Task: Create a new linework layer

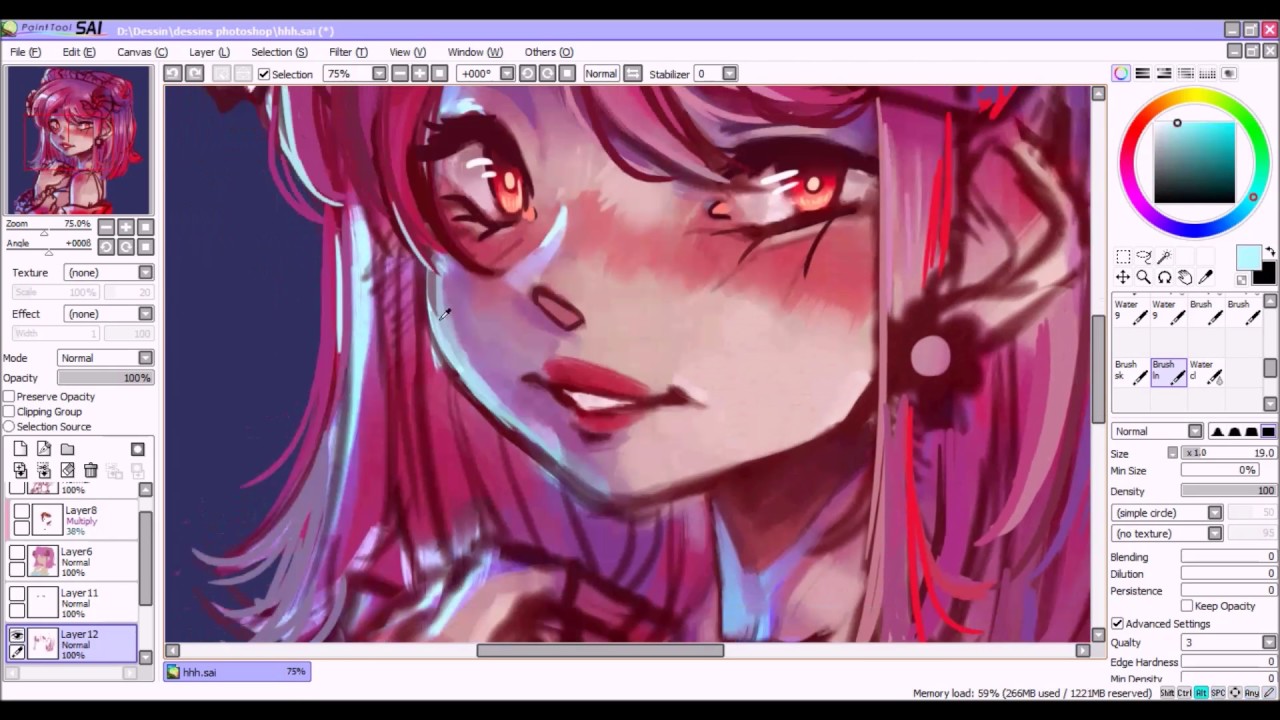Action: [44, 449]
